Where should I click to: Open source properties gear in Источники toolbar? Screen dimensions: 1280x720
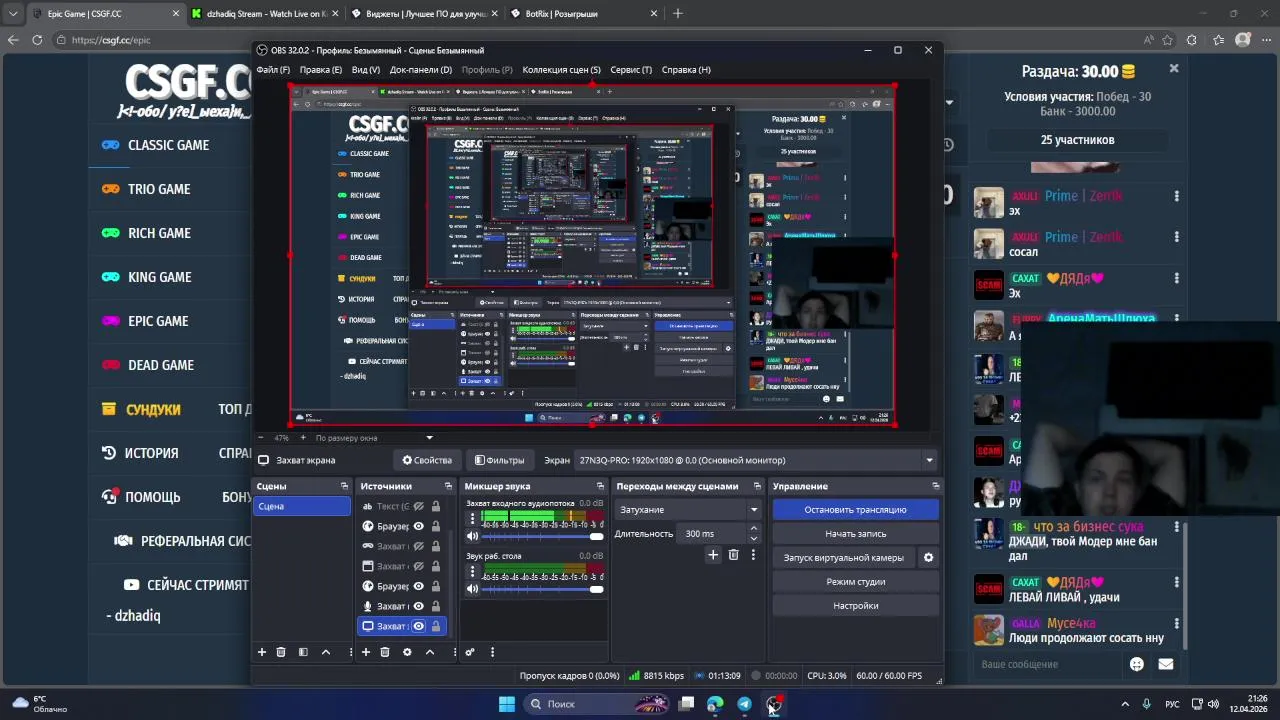407,652
